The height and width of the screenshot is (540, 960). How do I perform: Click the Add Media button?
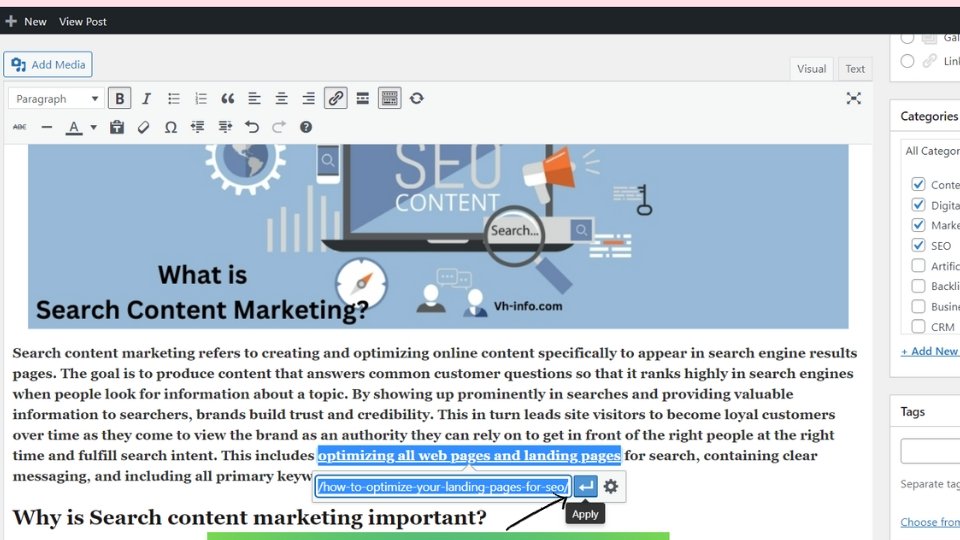(48, 64)
